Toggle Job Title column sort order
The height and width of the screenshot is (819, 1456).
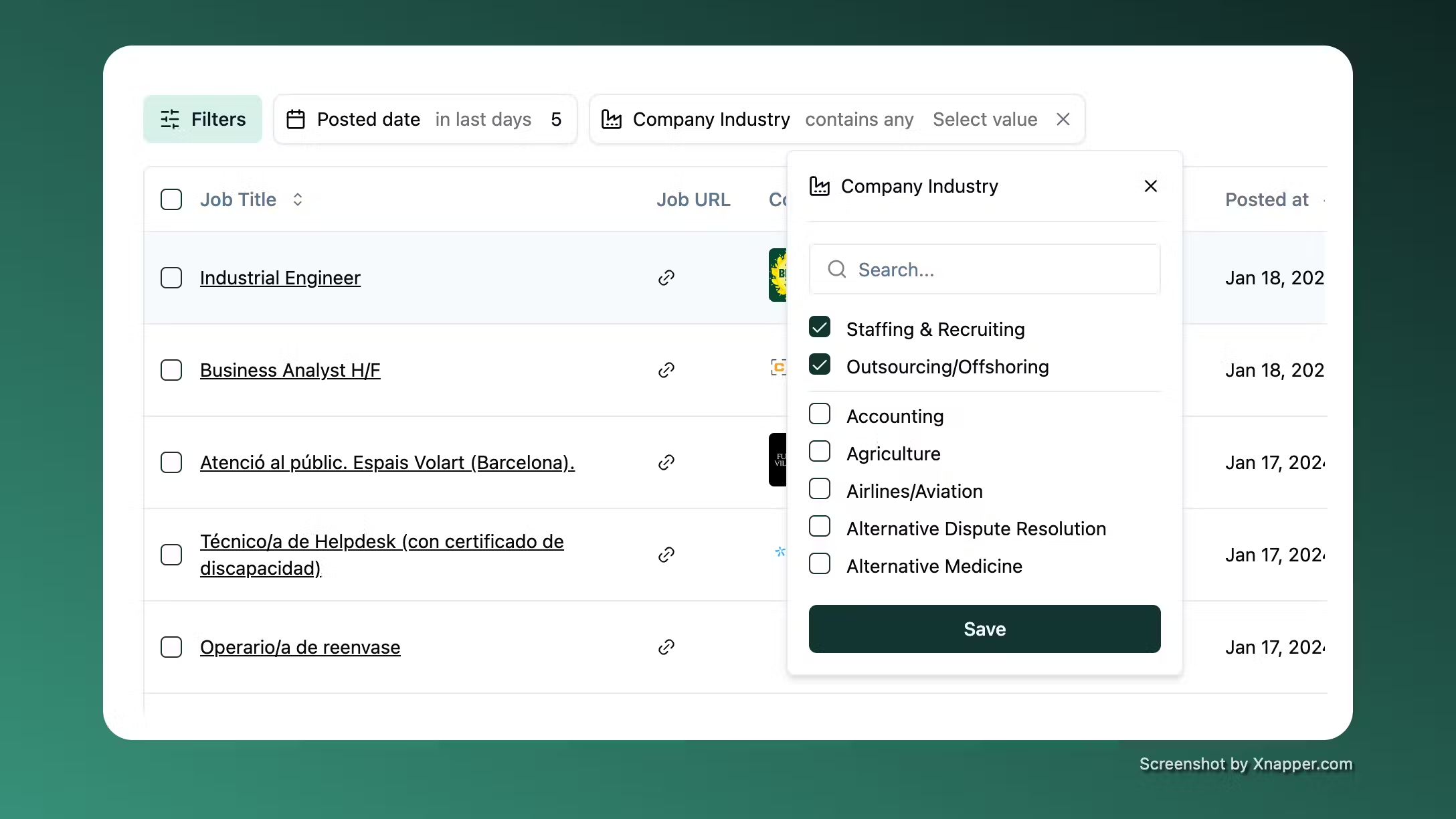(298, 199)
